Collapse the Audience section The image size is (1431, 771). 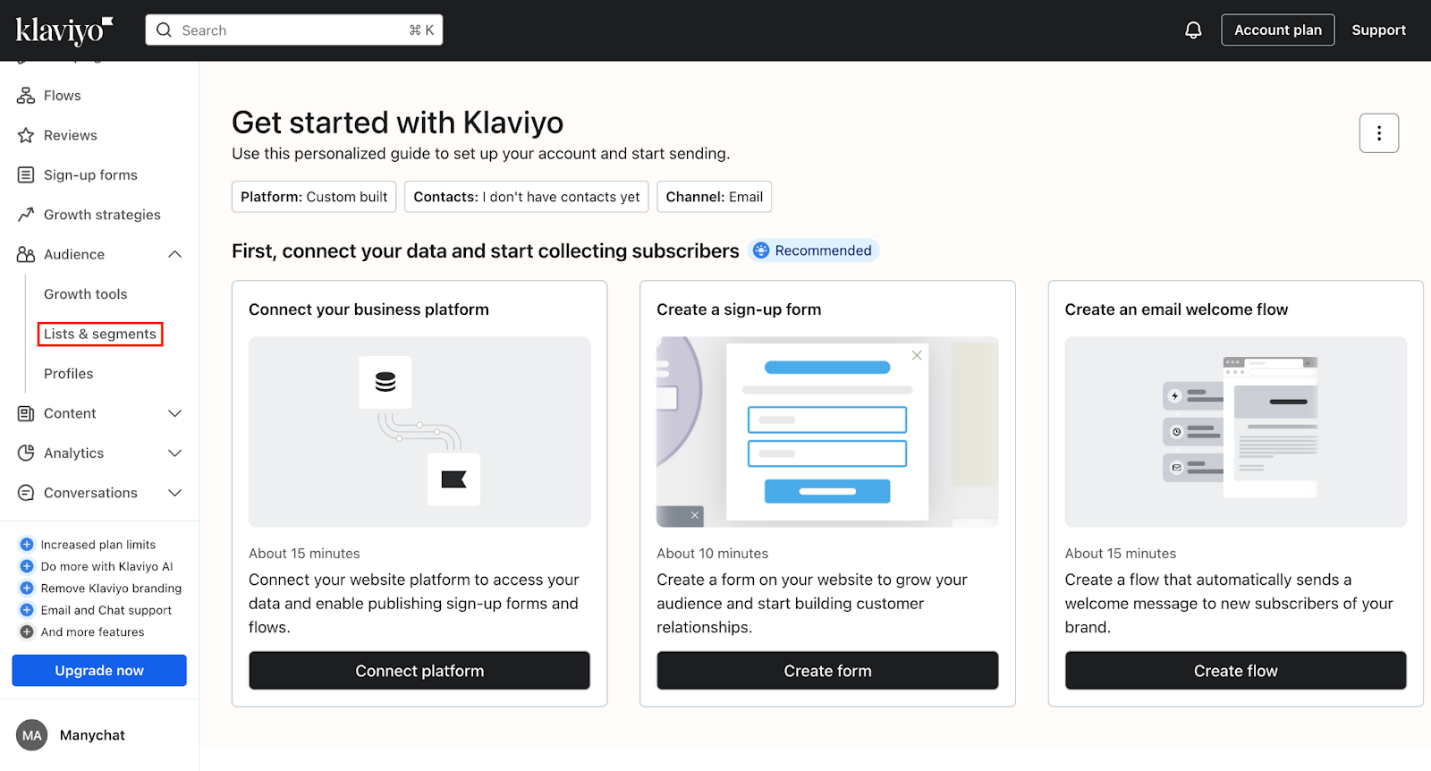pos(174,254)
